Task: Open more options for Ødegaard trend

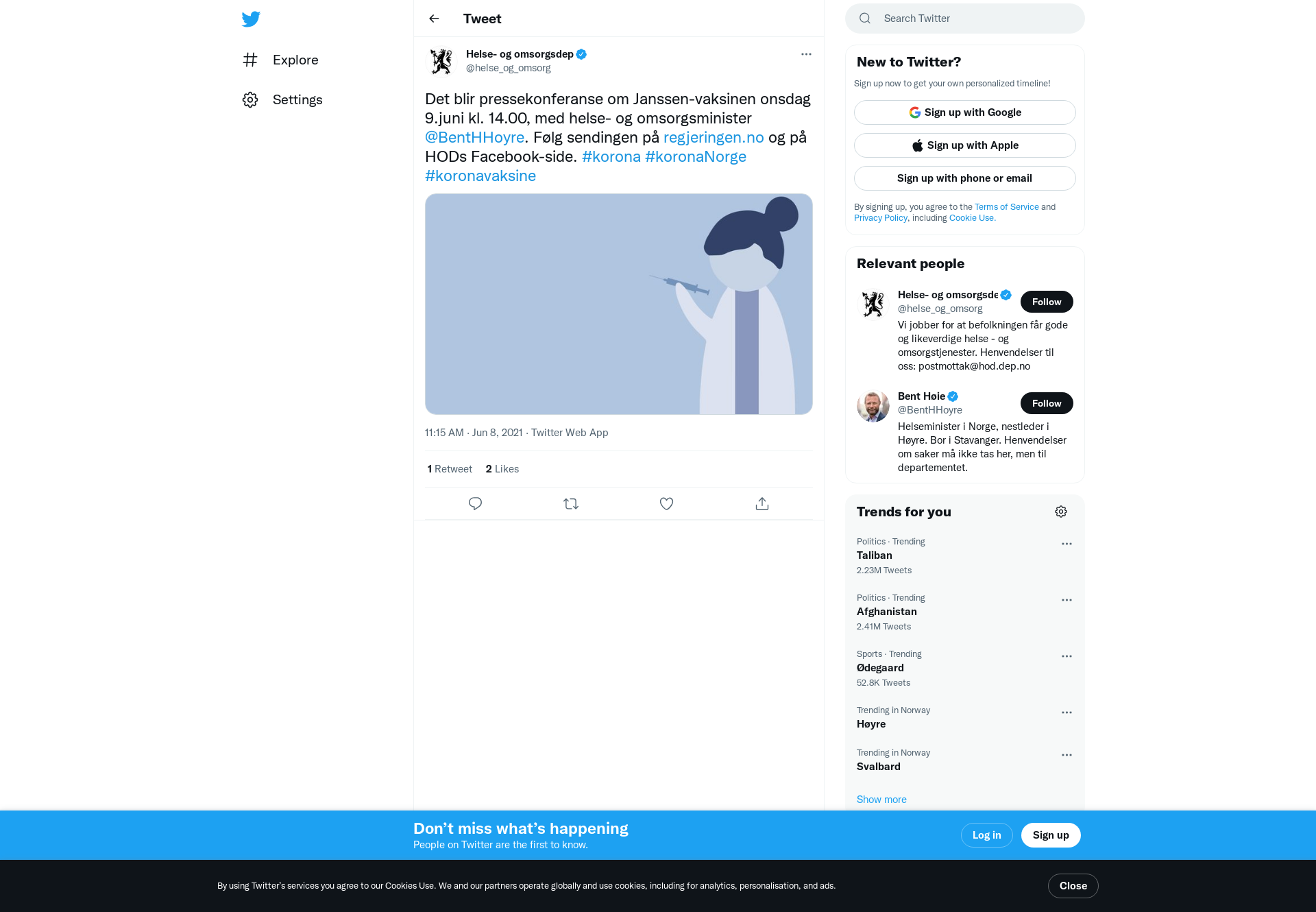Action: 1067,656
